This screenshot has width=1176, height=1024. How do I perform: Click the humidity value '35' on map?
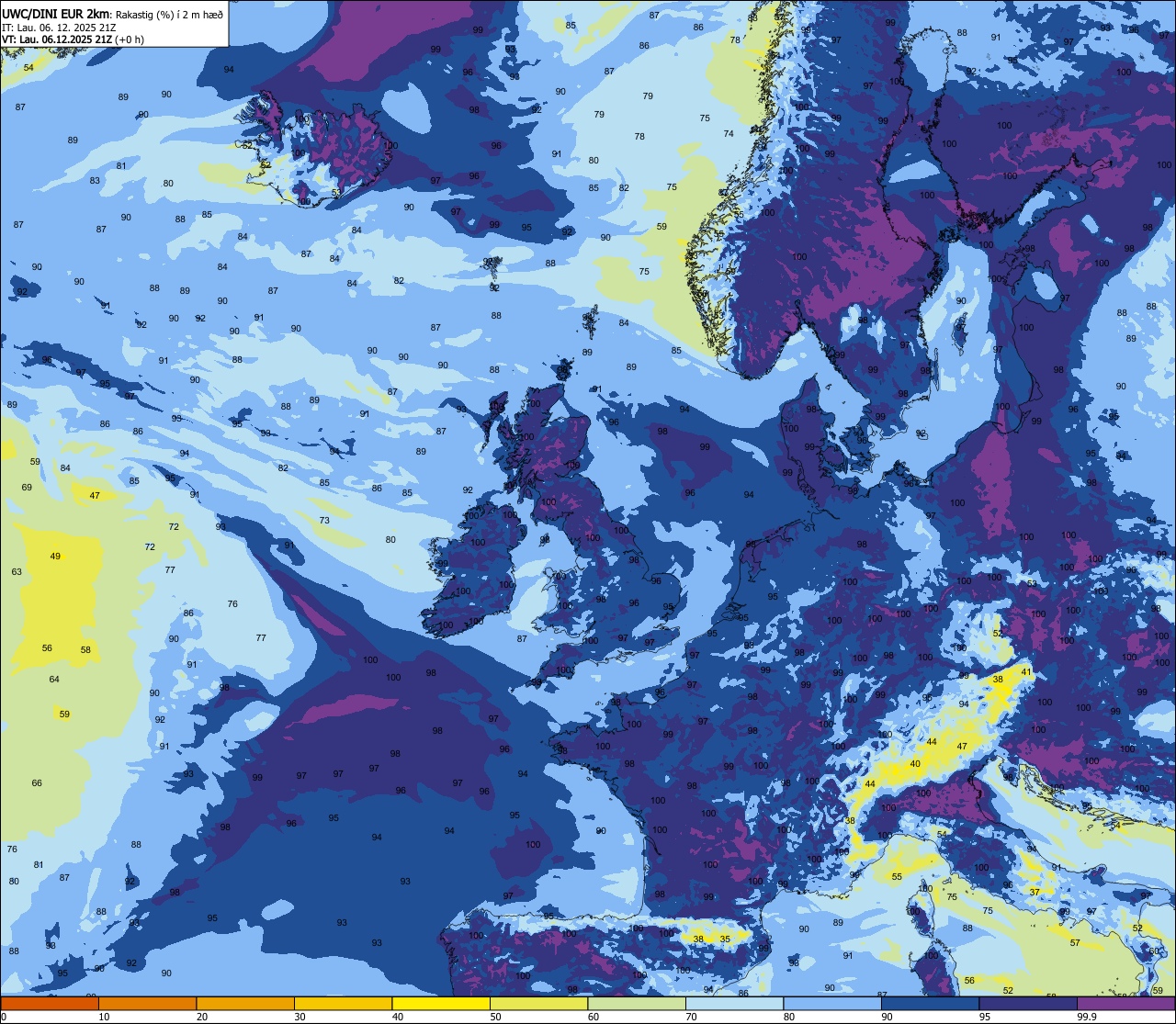(725, 939)
